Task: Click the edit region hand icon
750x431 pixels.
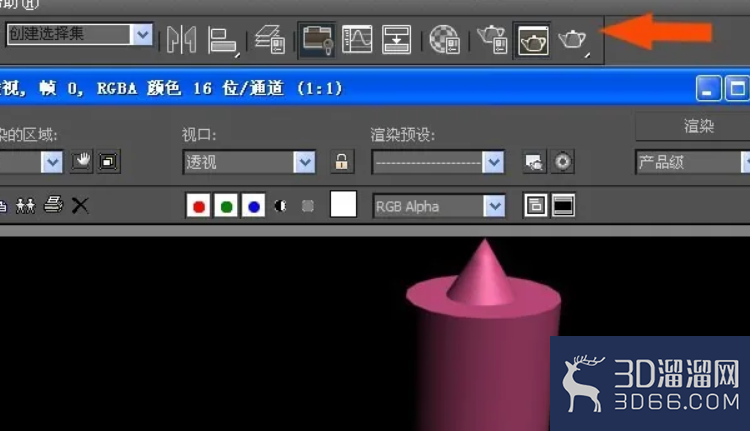Action: (81, 162)
